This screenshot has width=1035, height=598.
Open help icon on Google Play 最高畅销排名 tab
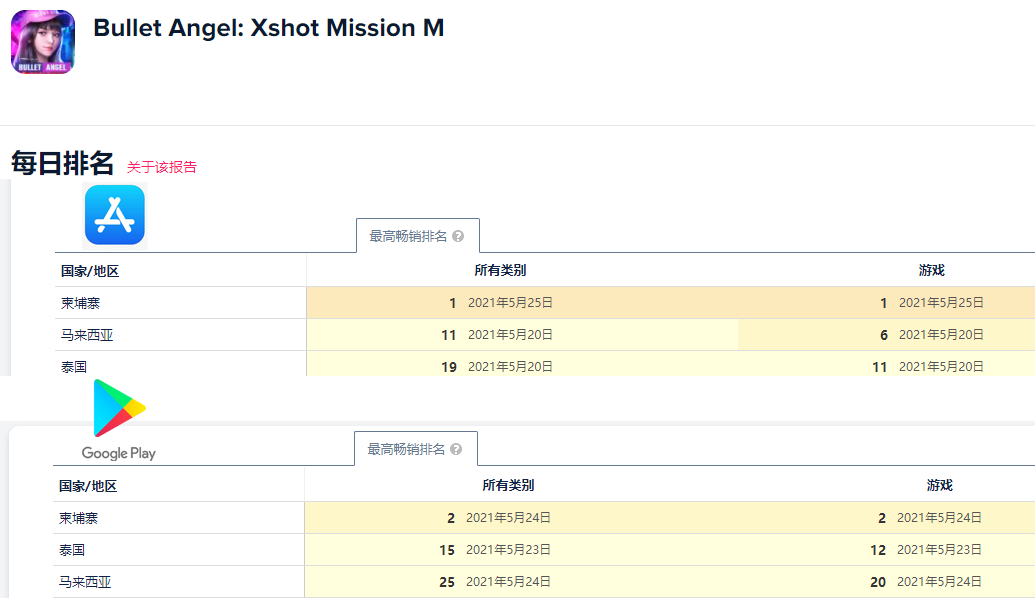456,450
